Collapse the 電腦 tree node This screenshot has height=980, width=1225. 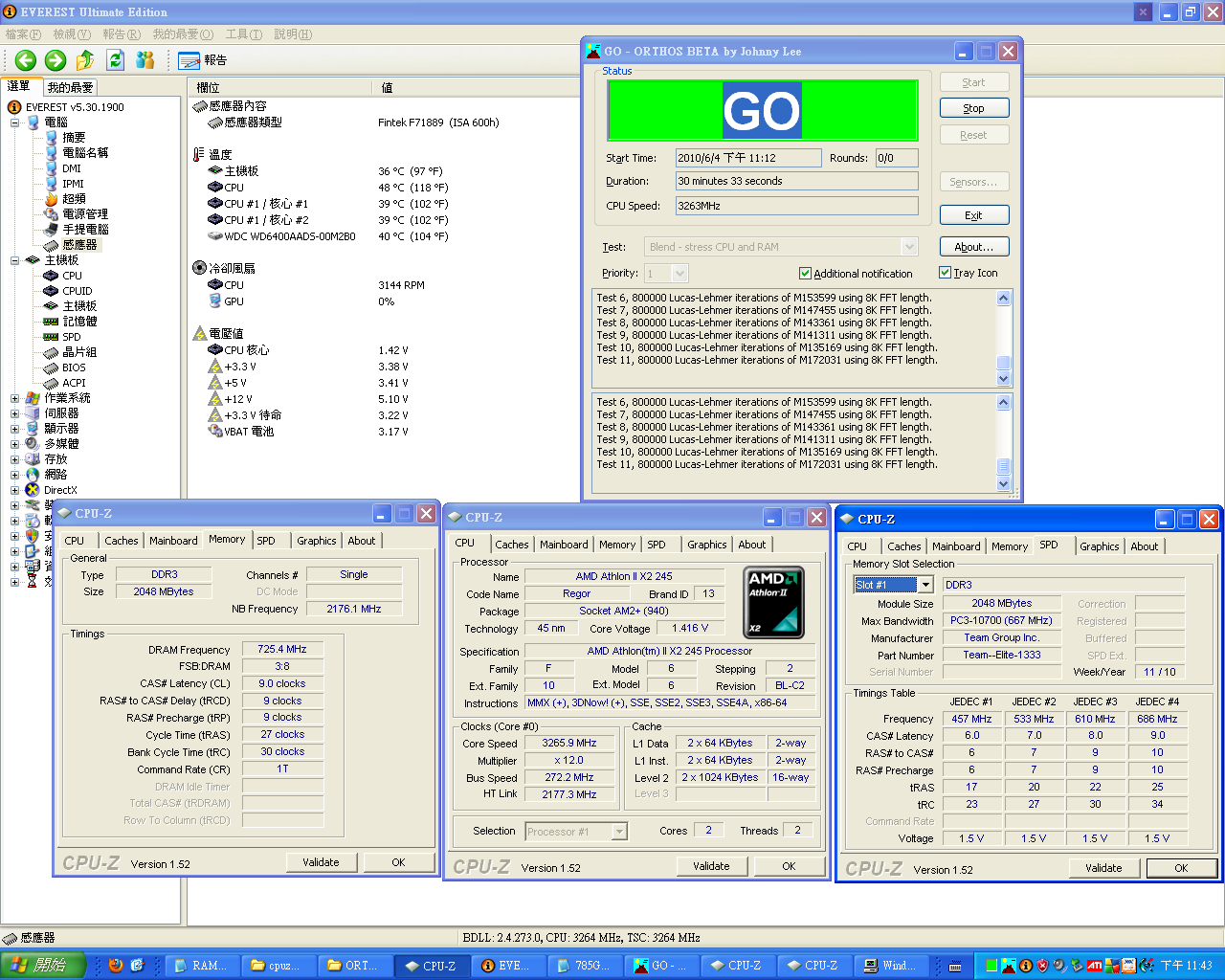pos(14,122)
